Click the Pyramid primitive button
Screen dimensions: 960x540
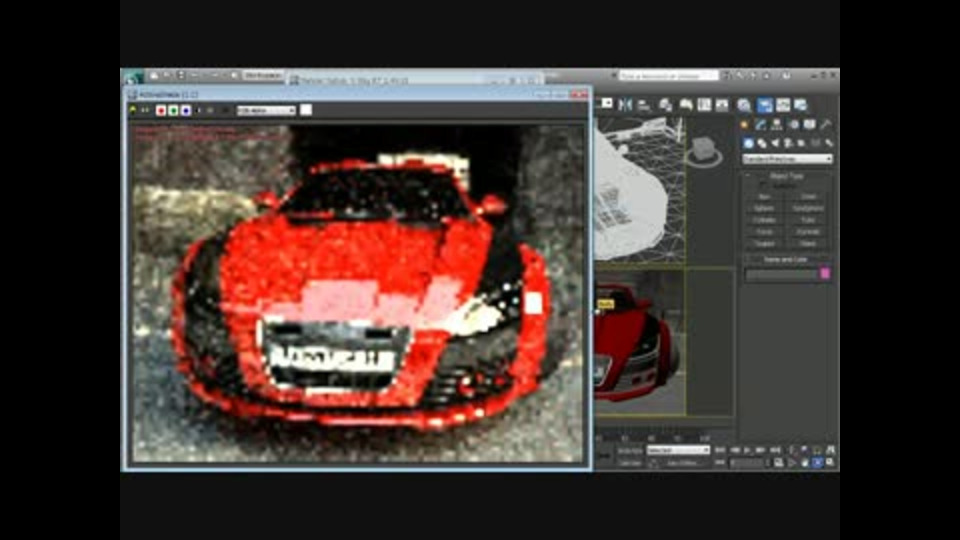tap(808, 232)
